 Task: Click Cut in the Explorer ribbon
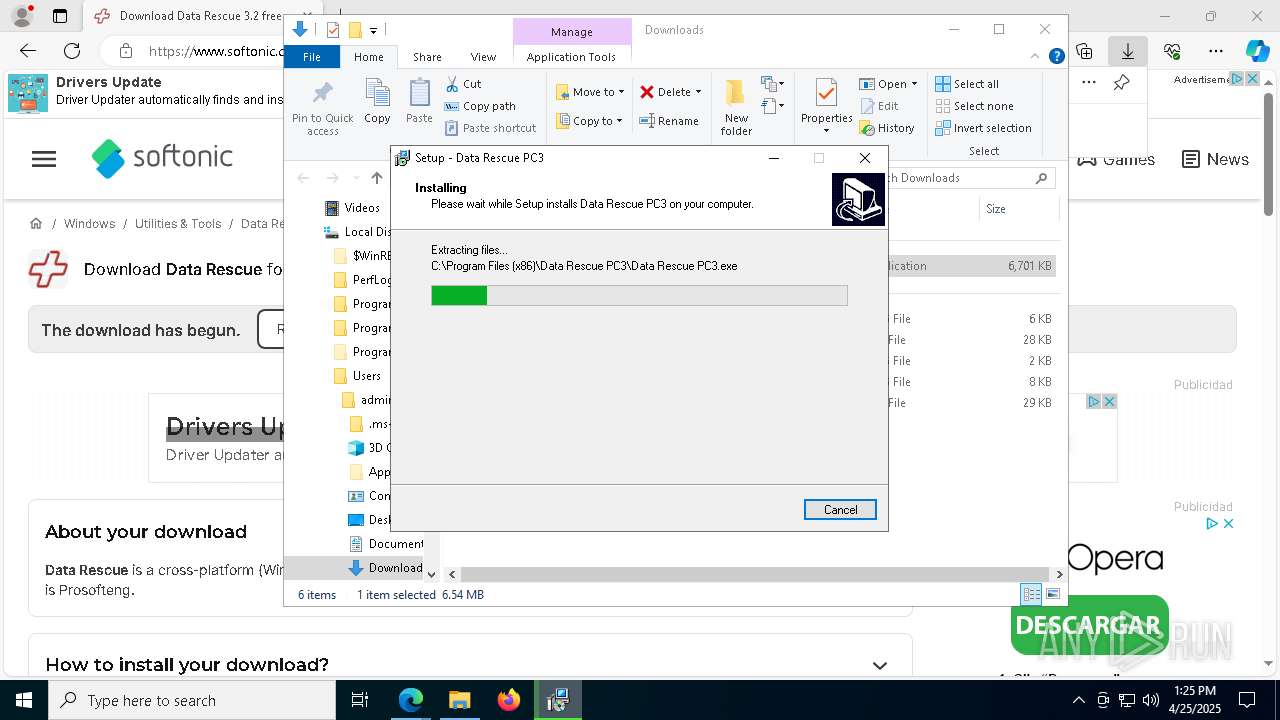coord(463,84)
